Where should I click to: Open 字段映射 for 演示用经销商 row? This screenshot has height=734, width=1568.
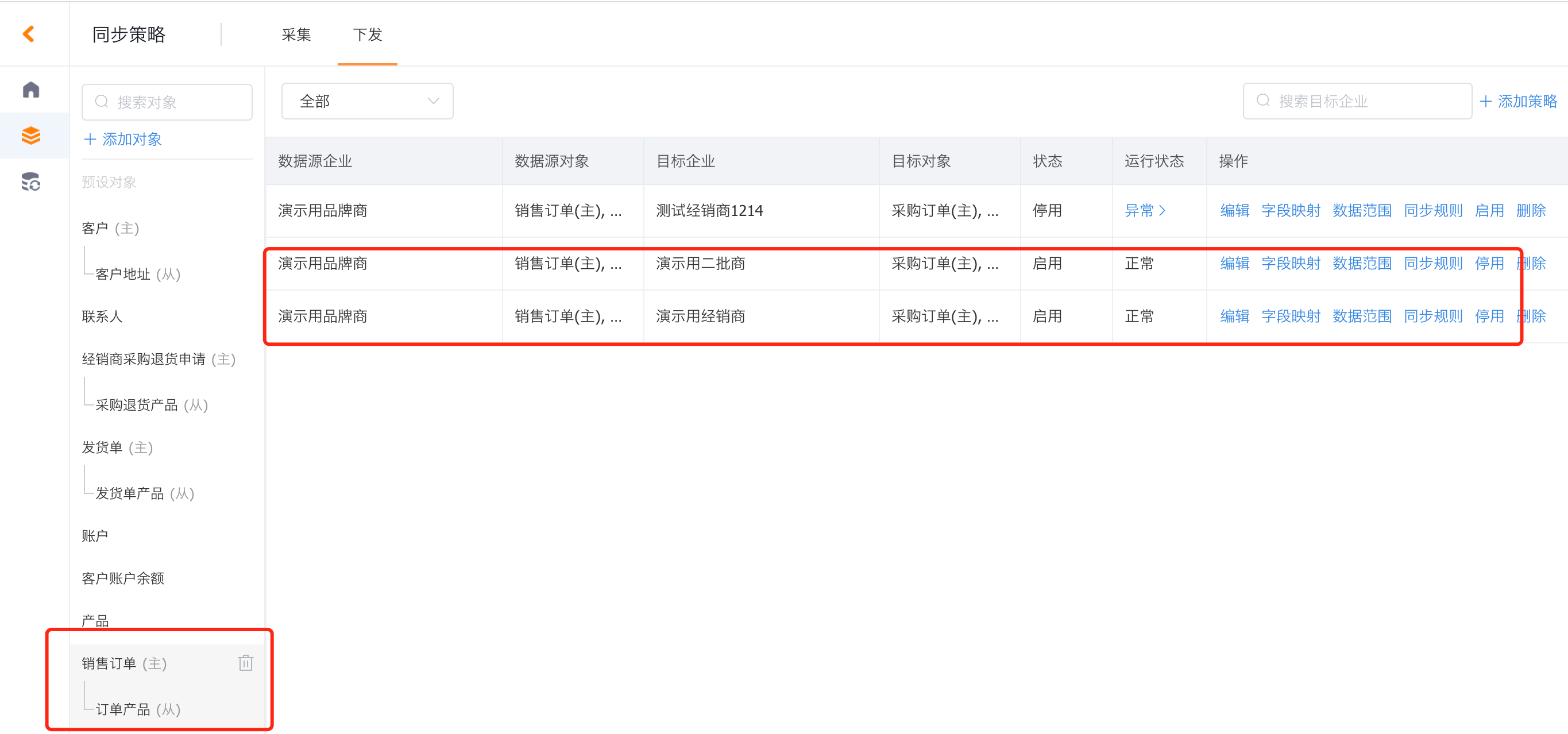click(x=1291, y=316)
